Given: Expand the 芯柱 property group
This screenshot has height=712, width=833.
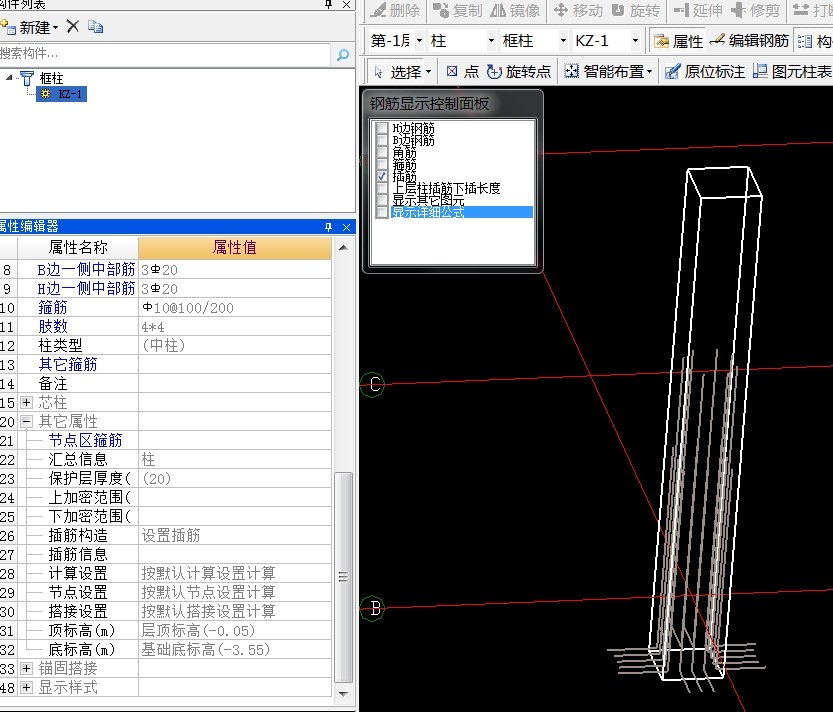Looking at the screenshot, I should tap(26, 402).
